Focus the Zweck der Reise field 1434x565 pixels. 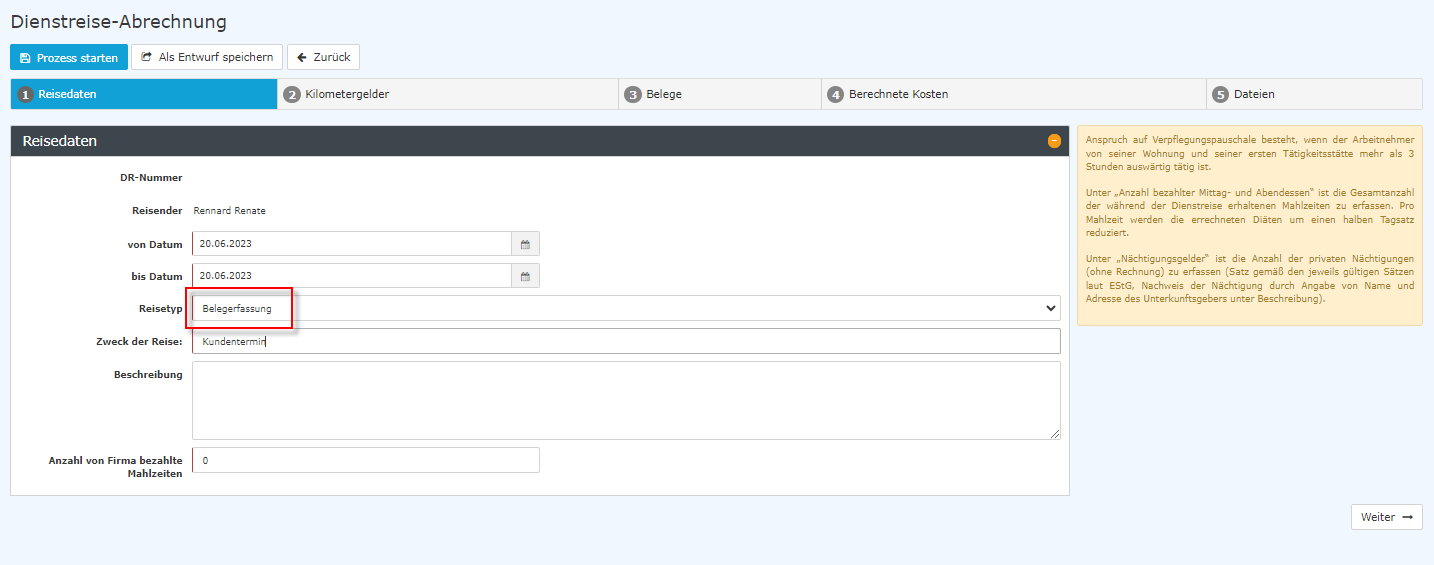coord(625,341)
